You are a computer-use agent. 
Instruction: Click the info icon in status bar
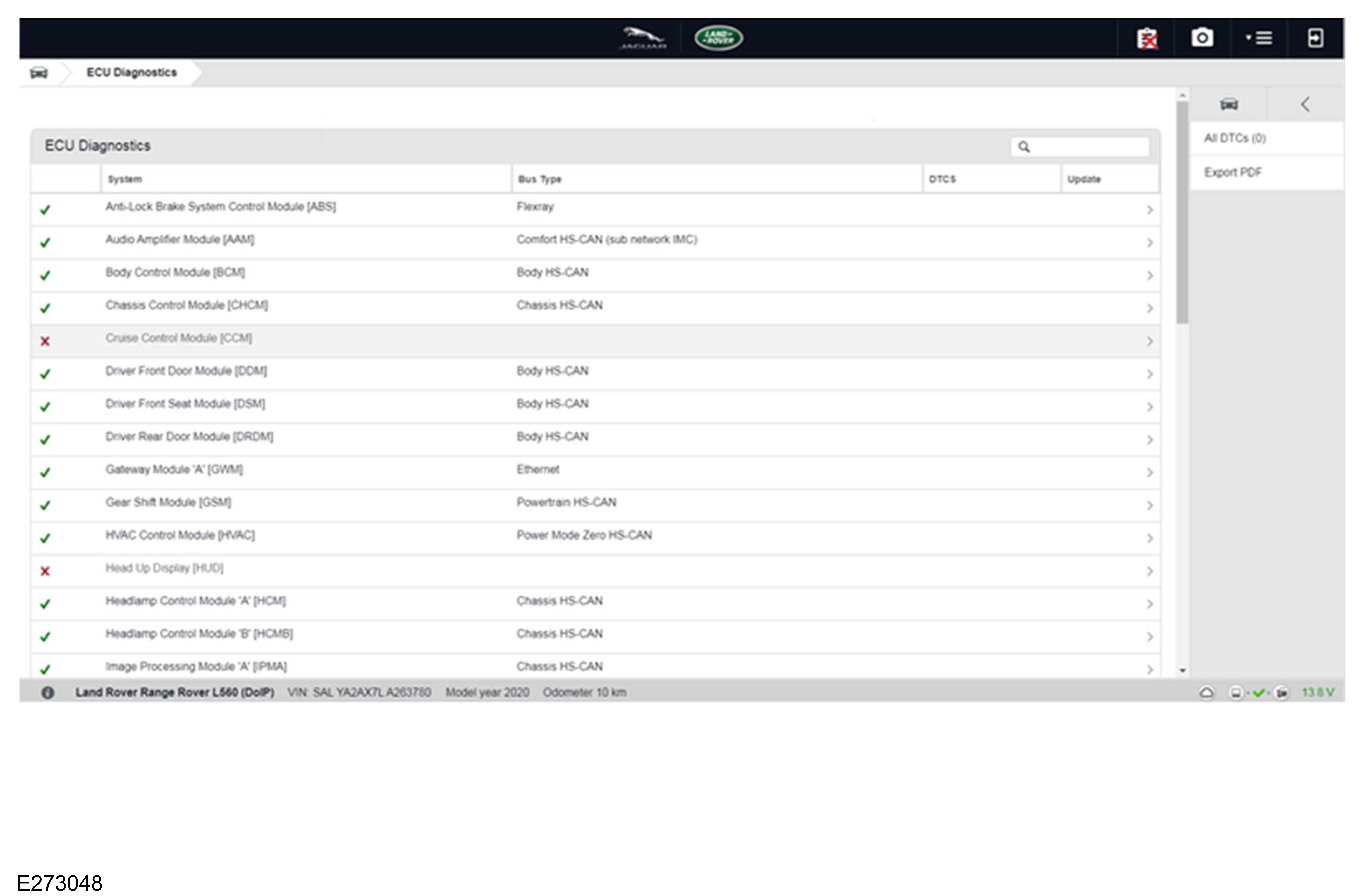tap(47, 693)
